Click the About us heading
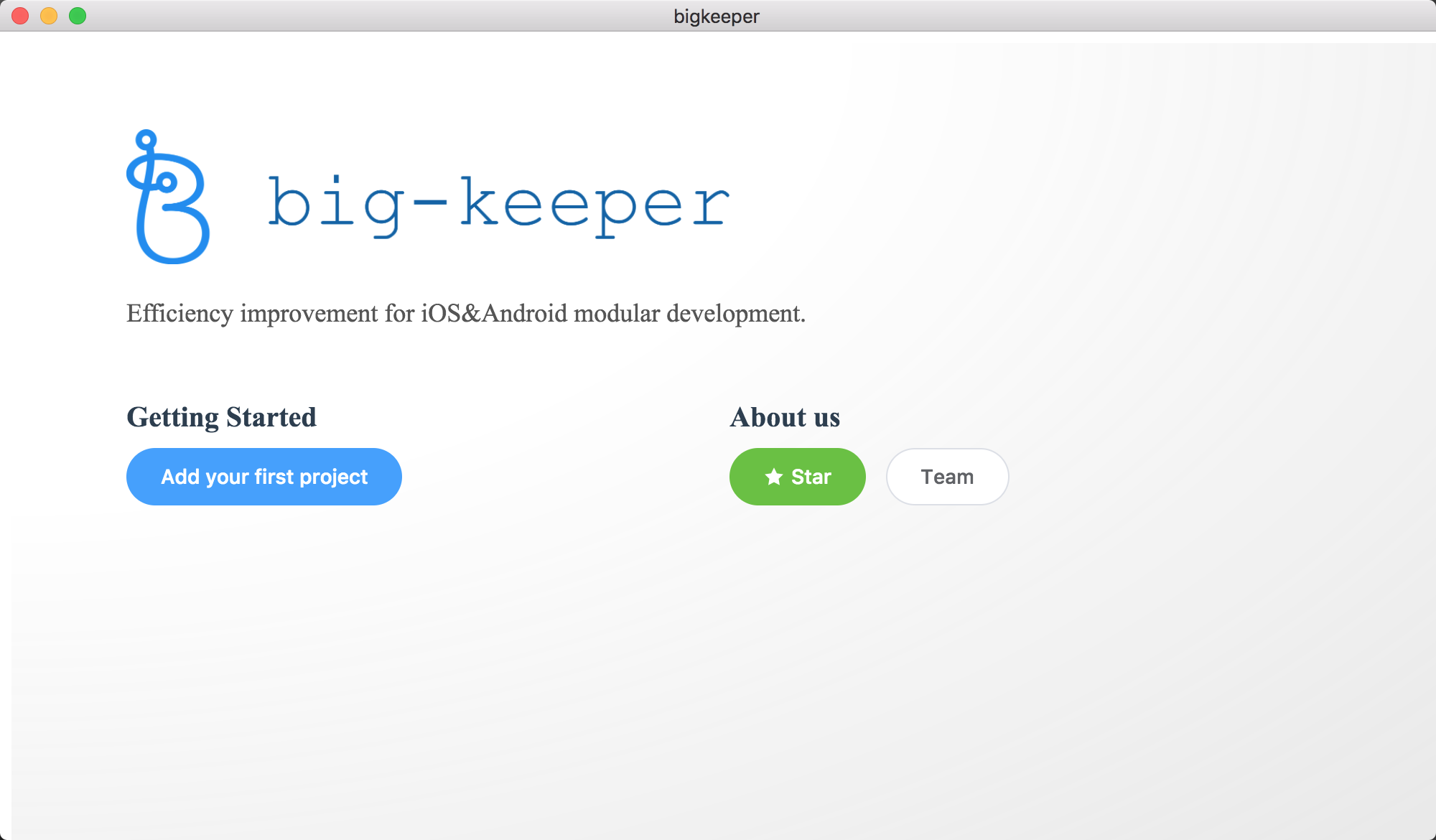 coord(785,417)
